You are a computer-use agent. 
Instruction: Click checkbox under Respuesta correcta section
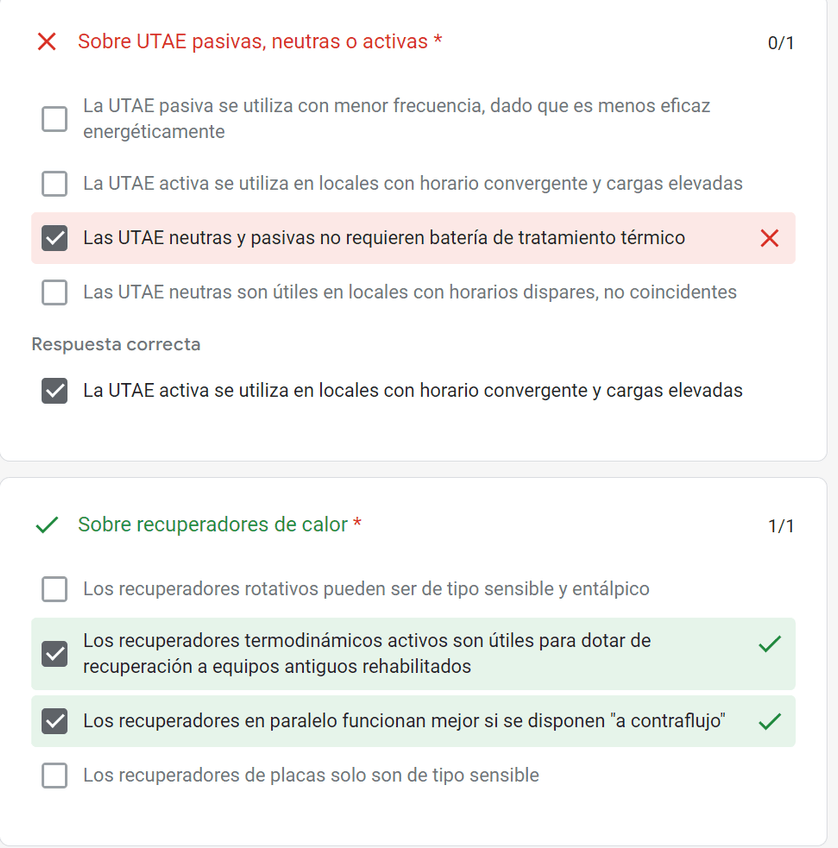pos(55,390)
